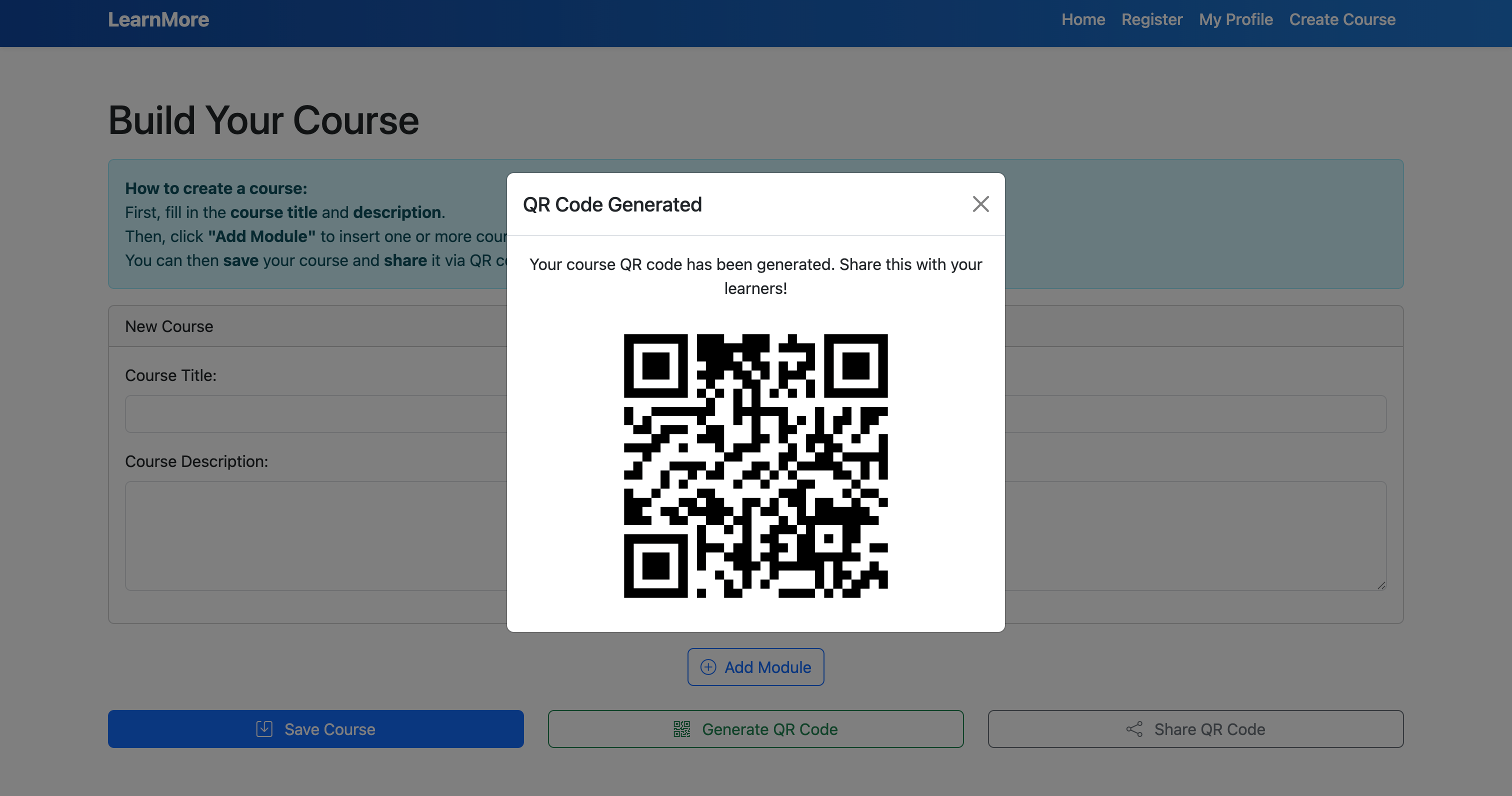Close the QR Code Generated dialog
1512x796 pixels.
[x=980, y=204]
